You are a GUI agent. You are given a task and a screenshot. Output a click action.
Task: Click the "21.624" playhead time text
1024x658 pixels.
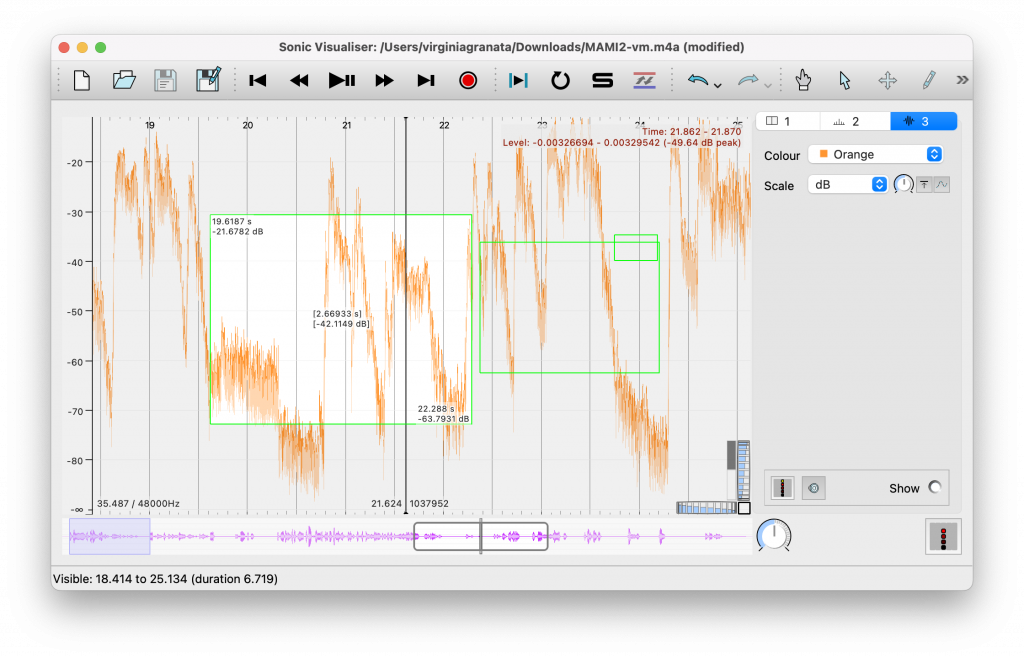click(x=387, y=503)
